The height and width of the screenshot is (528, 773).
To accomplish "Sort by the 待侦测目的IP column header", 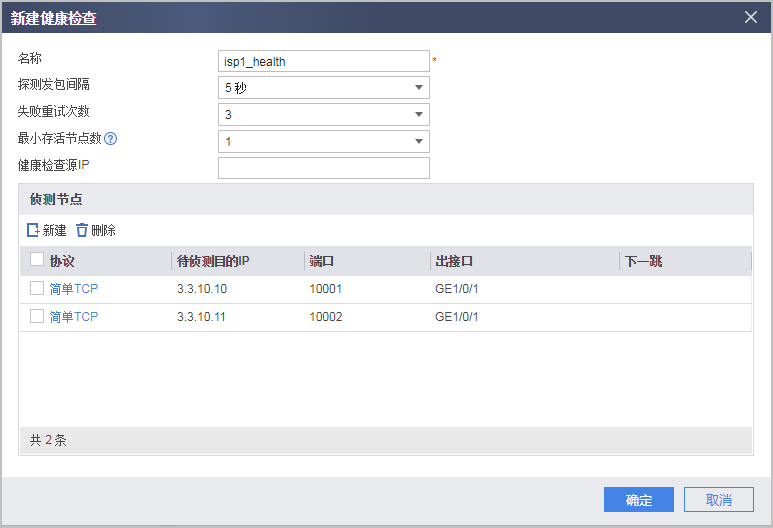I will pos(213,261).
